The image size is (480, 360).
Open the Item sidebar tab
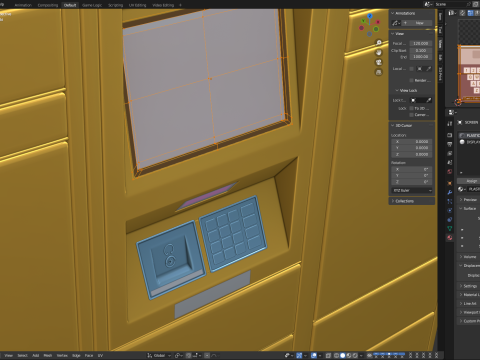[x=440, y=16]
